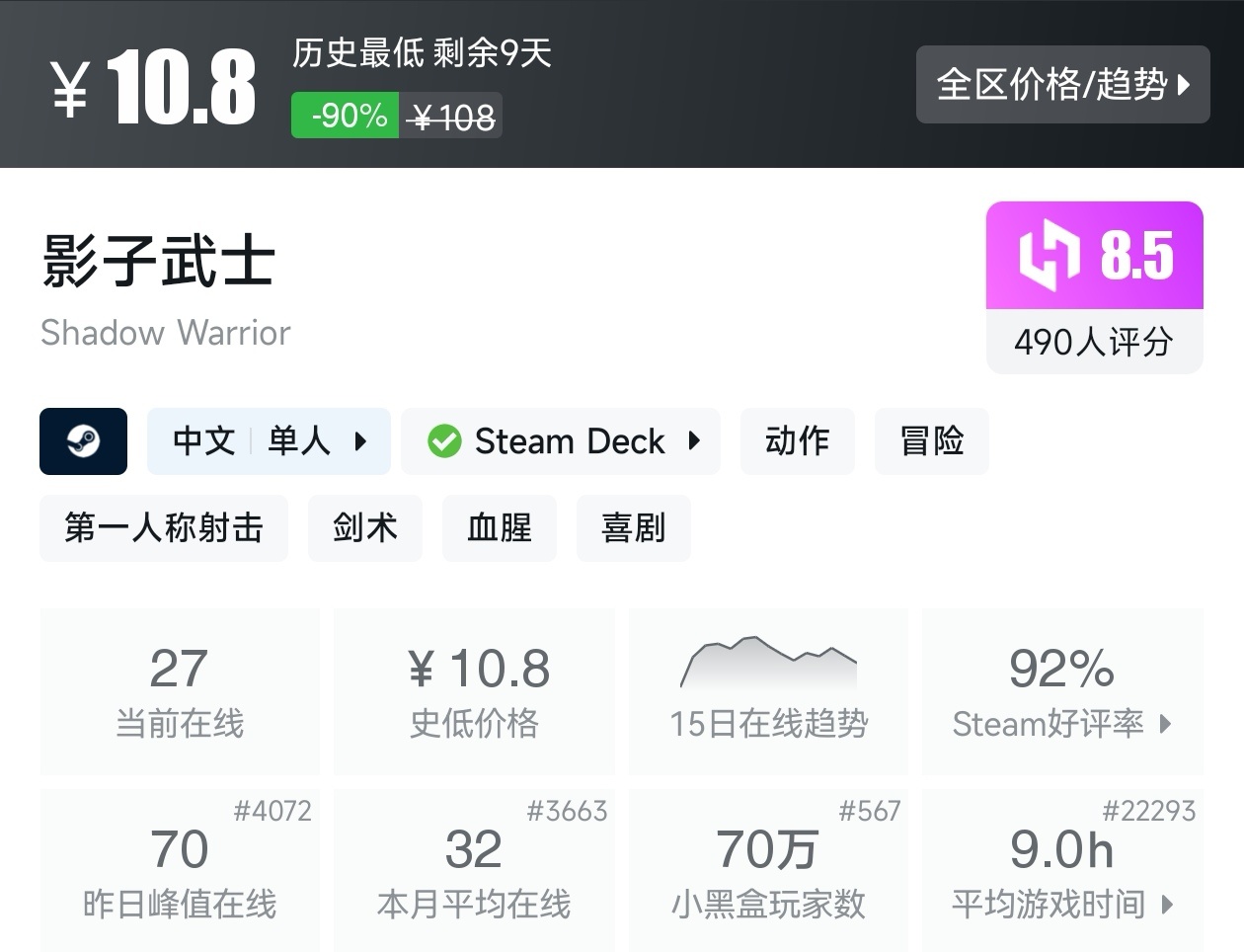Open the 15日在线趋势 chart
The width and height of the screenshot is (1244, 952).
point(768,691)
